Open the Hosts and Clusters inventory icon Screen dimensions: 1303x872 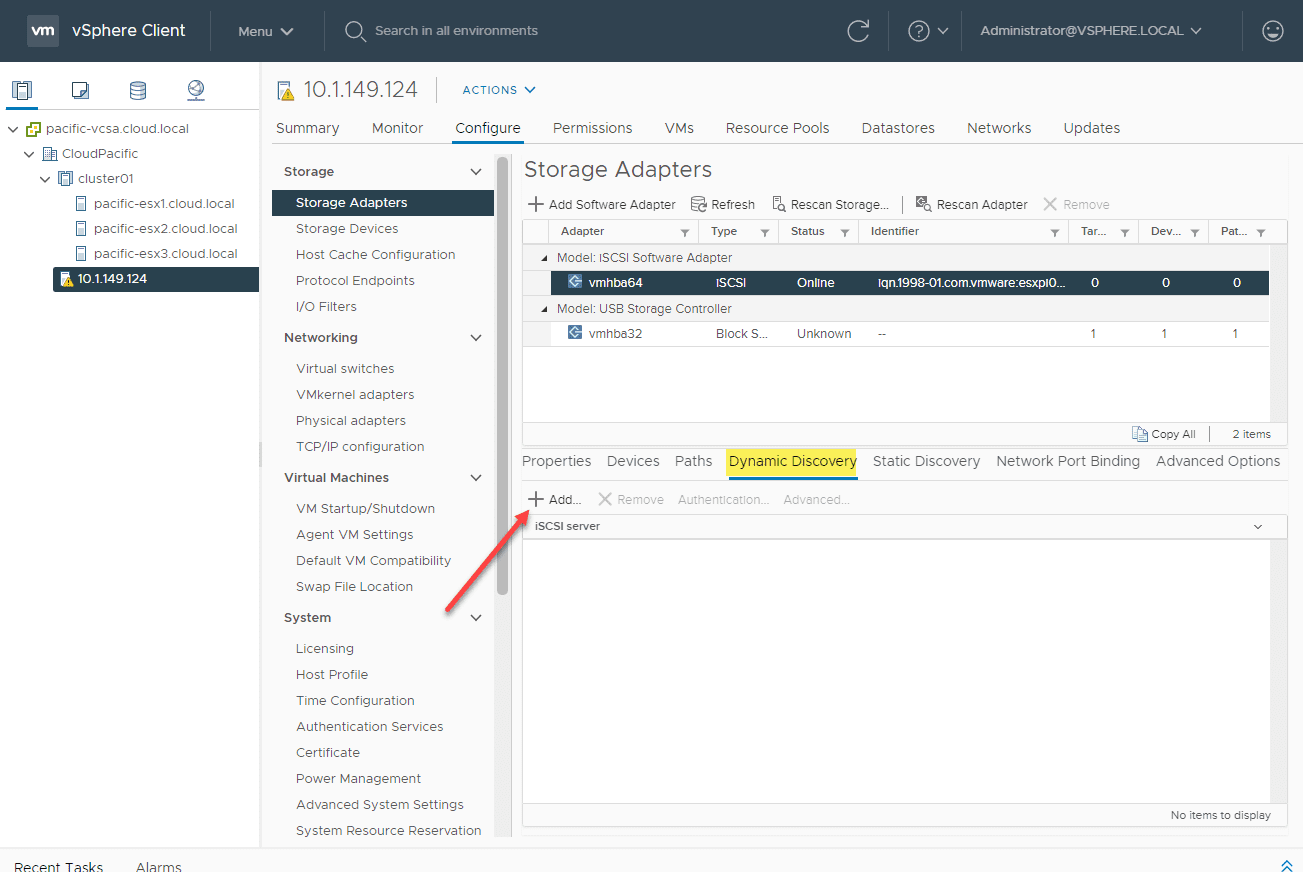[22, 90]
